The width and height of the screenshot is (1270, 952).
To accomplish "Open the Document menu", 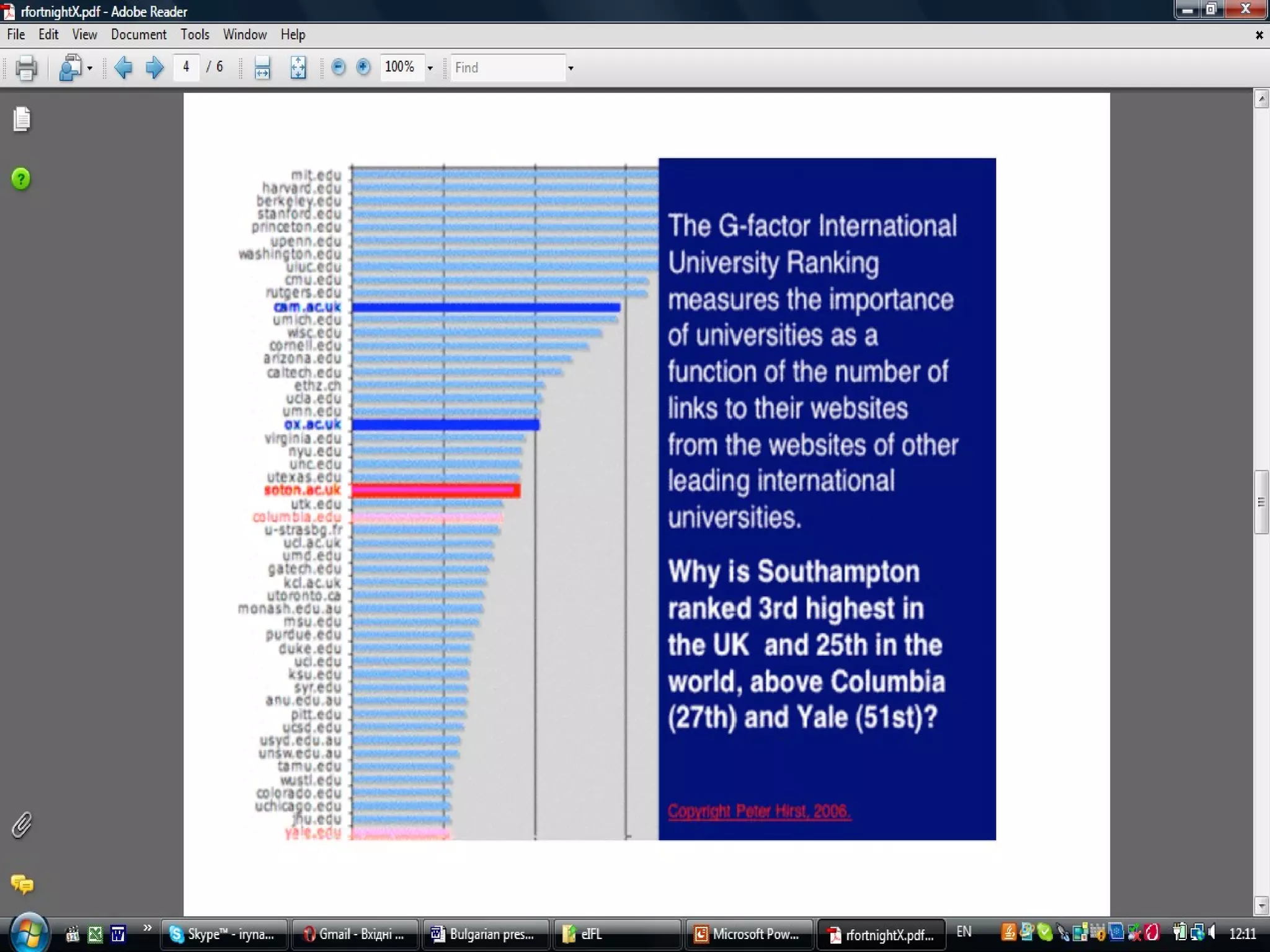I will [x=138, y=35].
